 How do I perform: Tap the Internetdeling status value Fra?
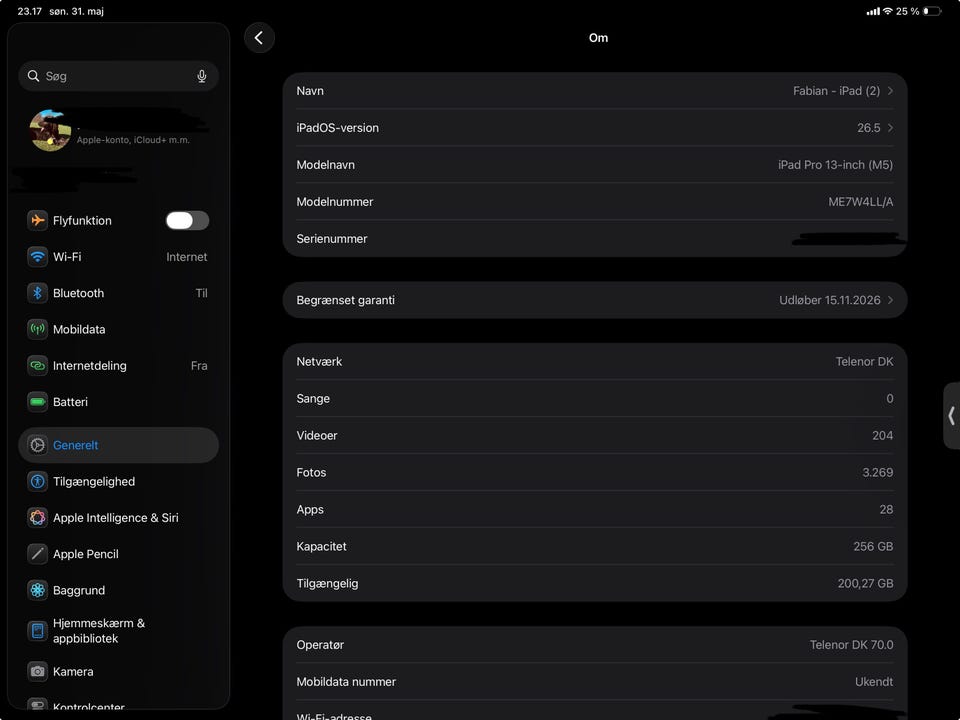pos(199,366)
